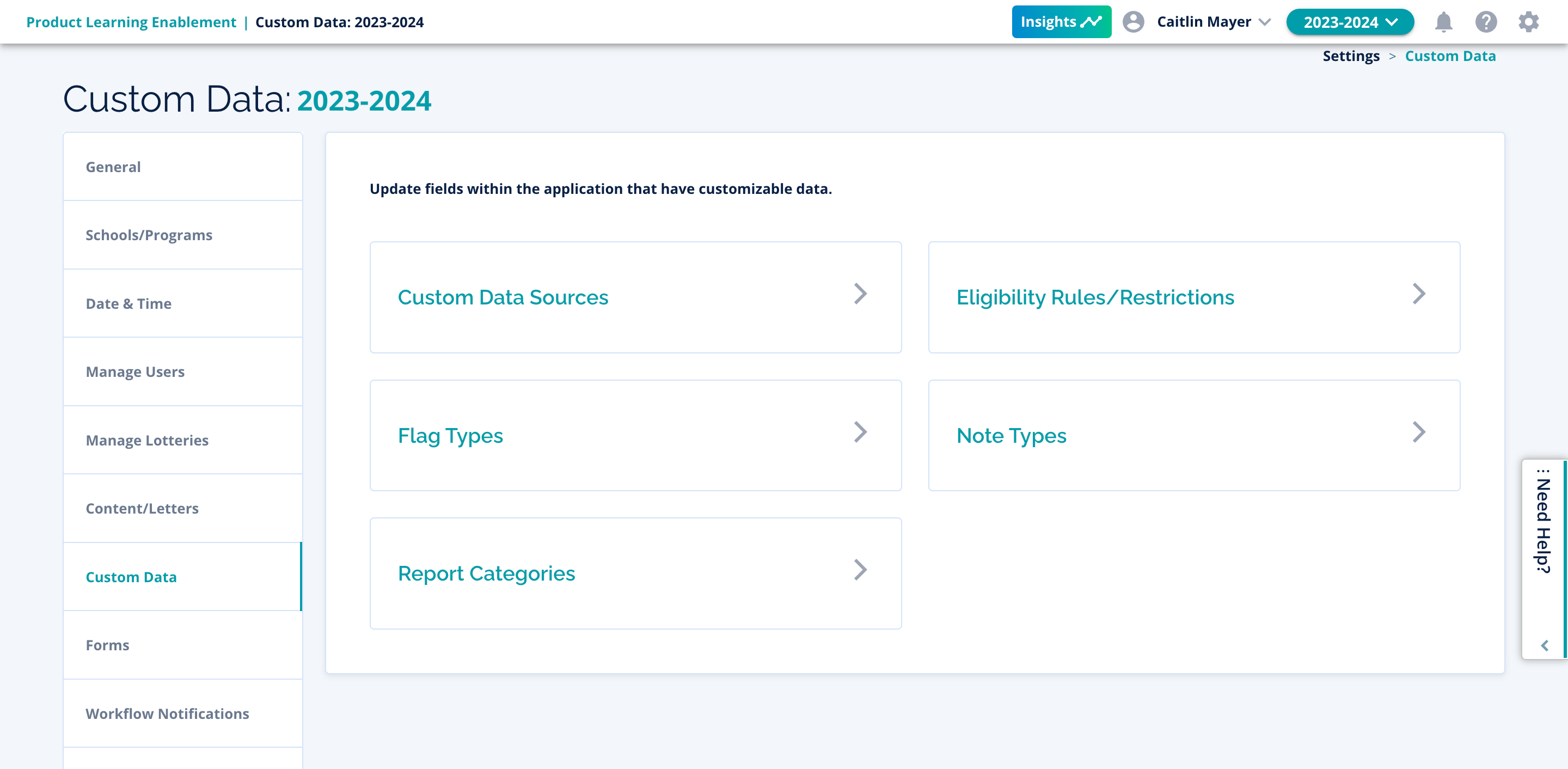
Task: Click the settings gear icon
Action: 1528,22
